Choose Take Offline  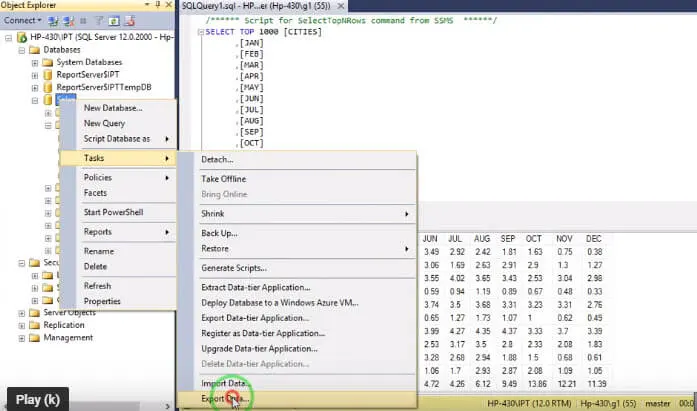pos(297,179)
